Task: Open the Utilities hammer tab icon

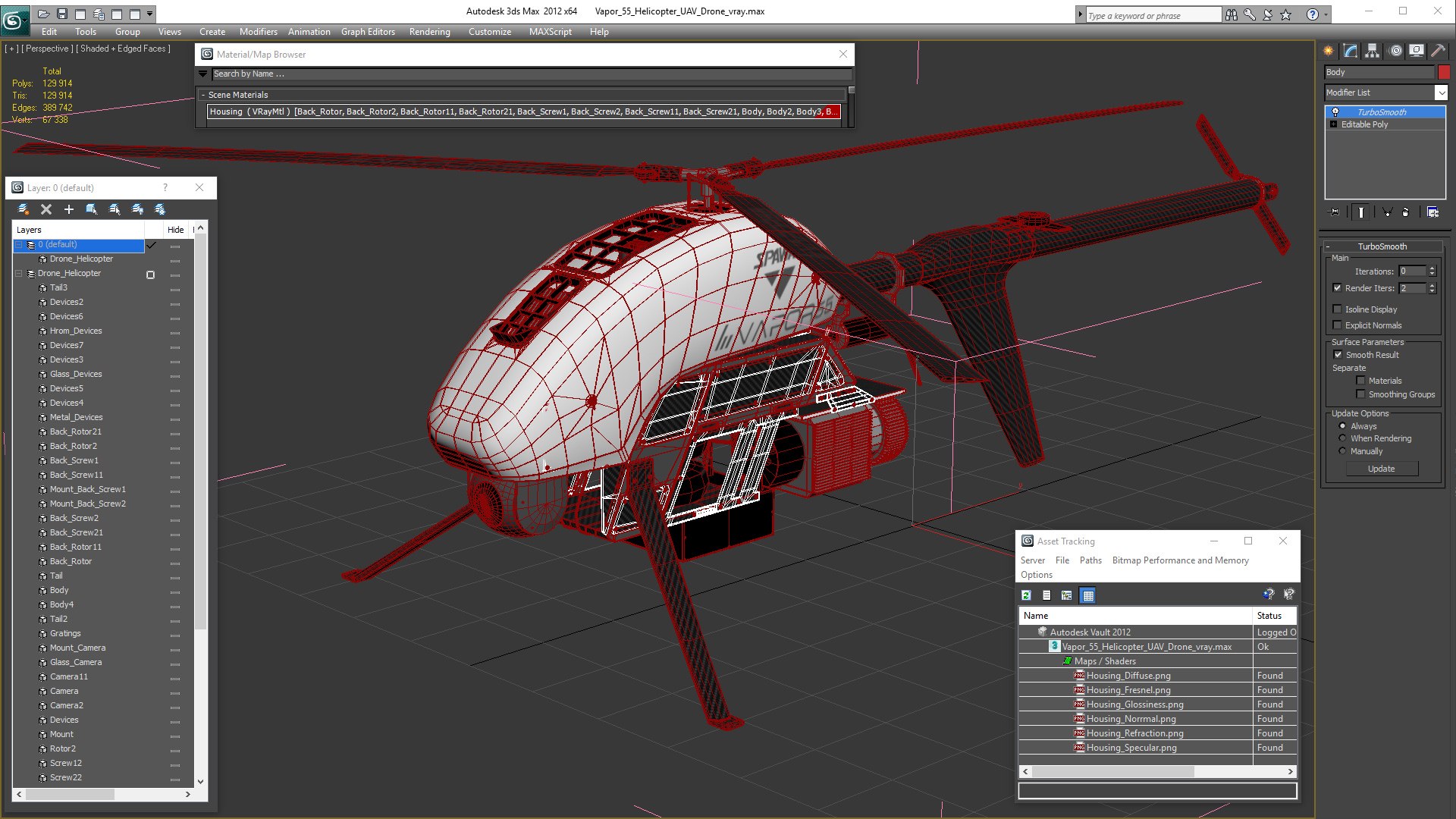Action: click(x=1437, y=51)
